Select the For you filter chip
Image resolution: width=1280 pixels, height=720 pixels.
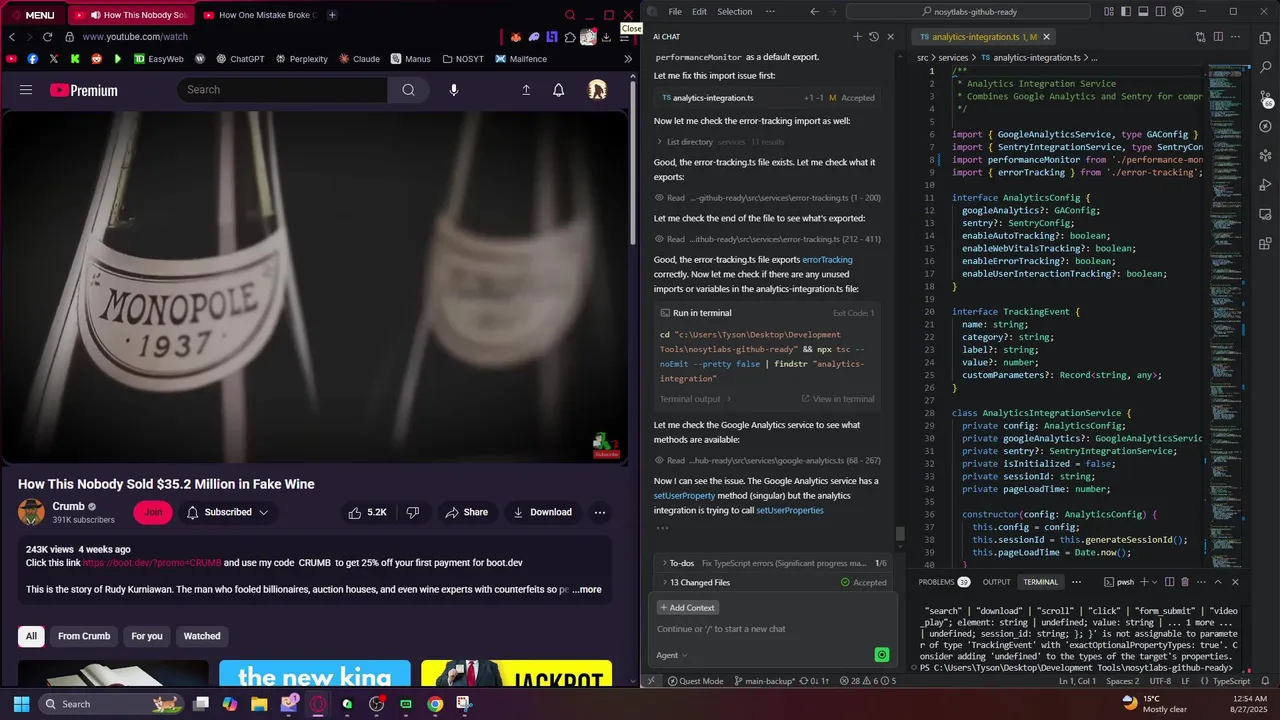147,636
